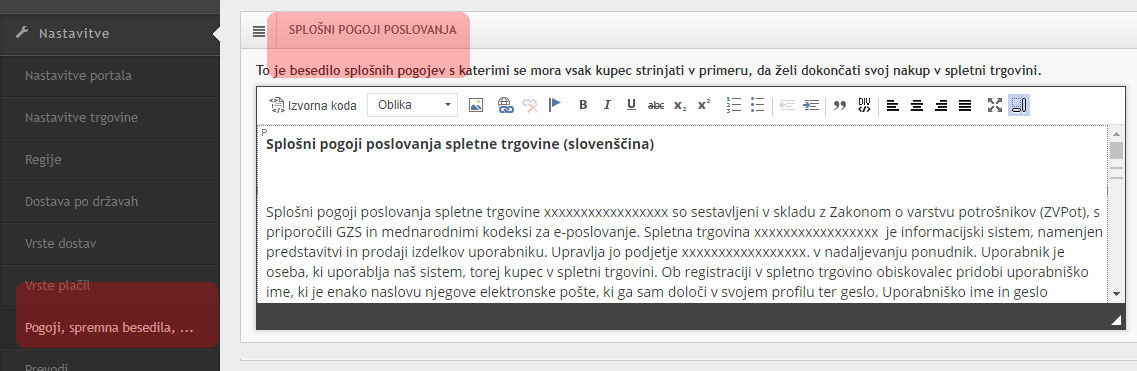The width and height of the screenshot is (1137, 371).
Task: Apply superscript formatting
Action: tap(703, 105)
